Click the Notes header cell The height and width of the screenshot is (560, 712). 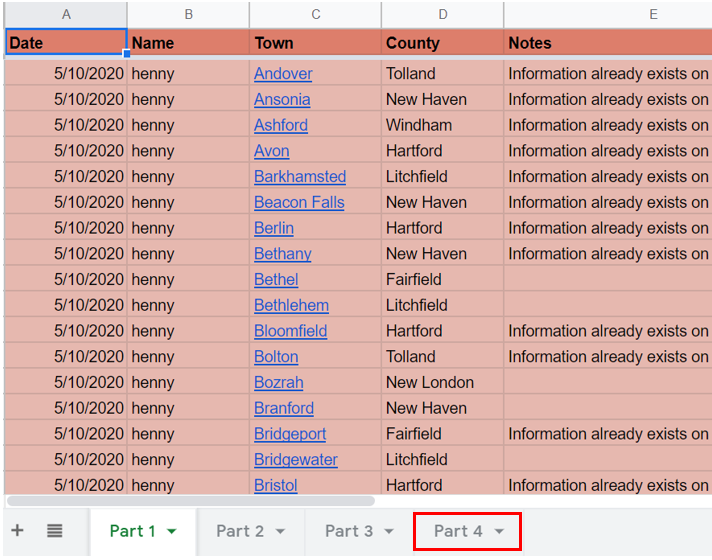pos(606,43)
